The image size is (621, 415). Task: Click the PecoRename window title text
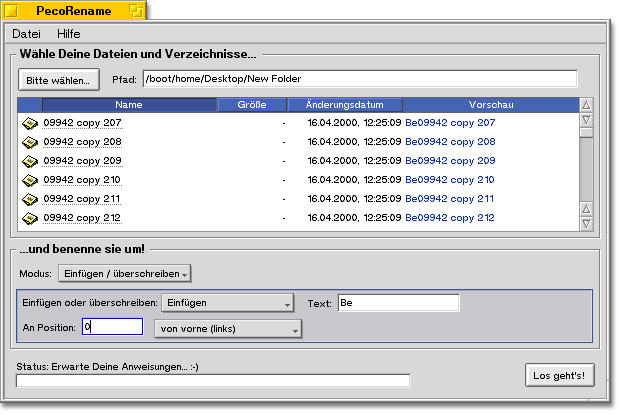click(x=74, y=11)
